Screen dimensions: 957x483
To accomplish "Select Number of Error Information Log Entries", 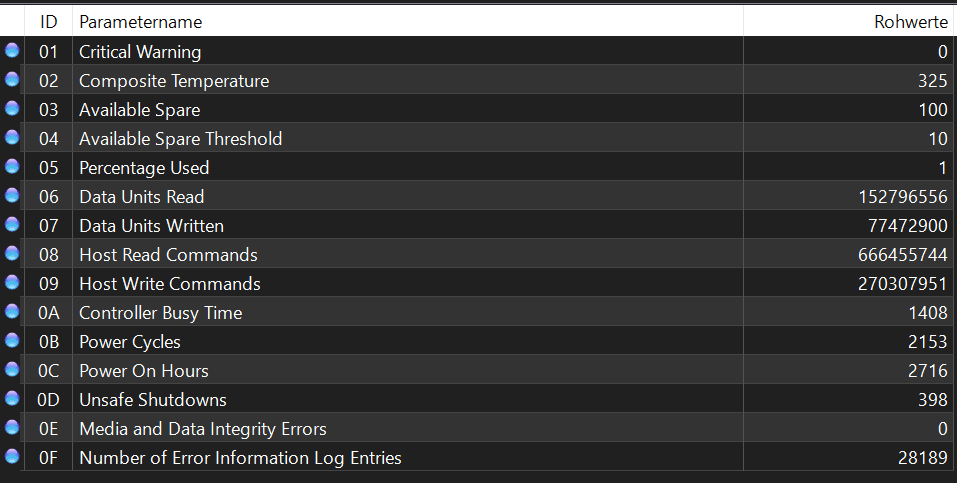I will [x=240, y=457].
